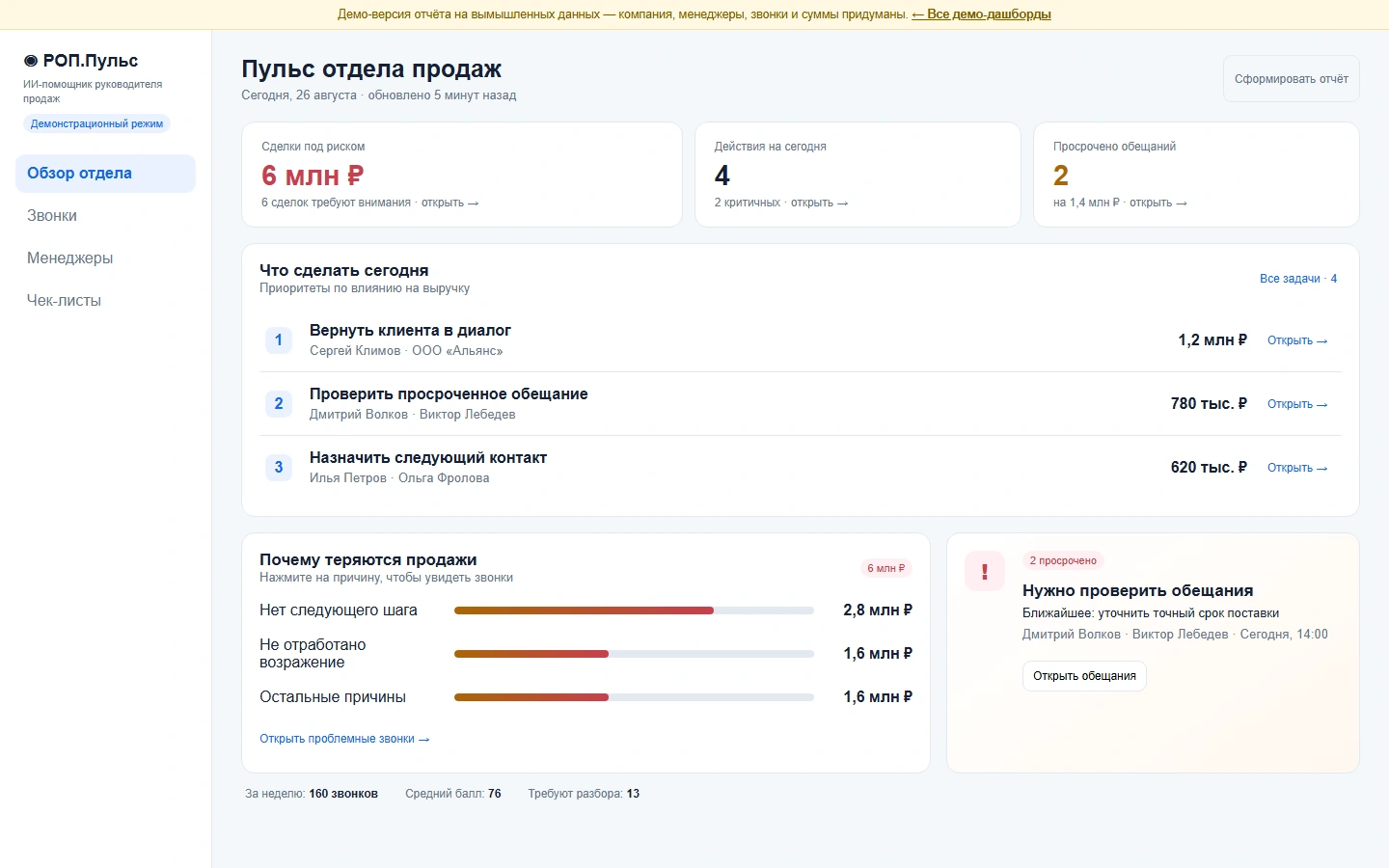This screenshot has width=1389, height=868.
Task: Click priority number badge 2
Action: (279, 404)
